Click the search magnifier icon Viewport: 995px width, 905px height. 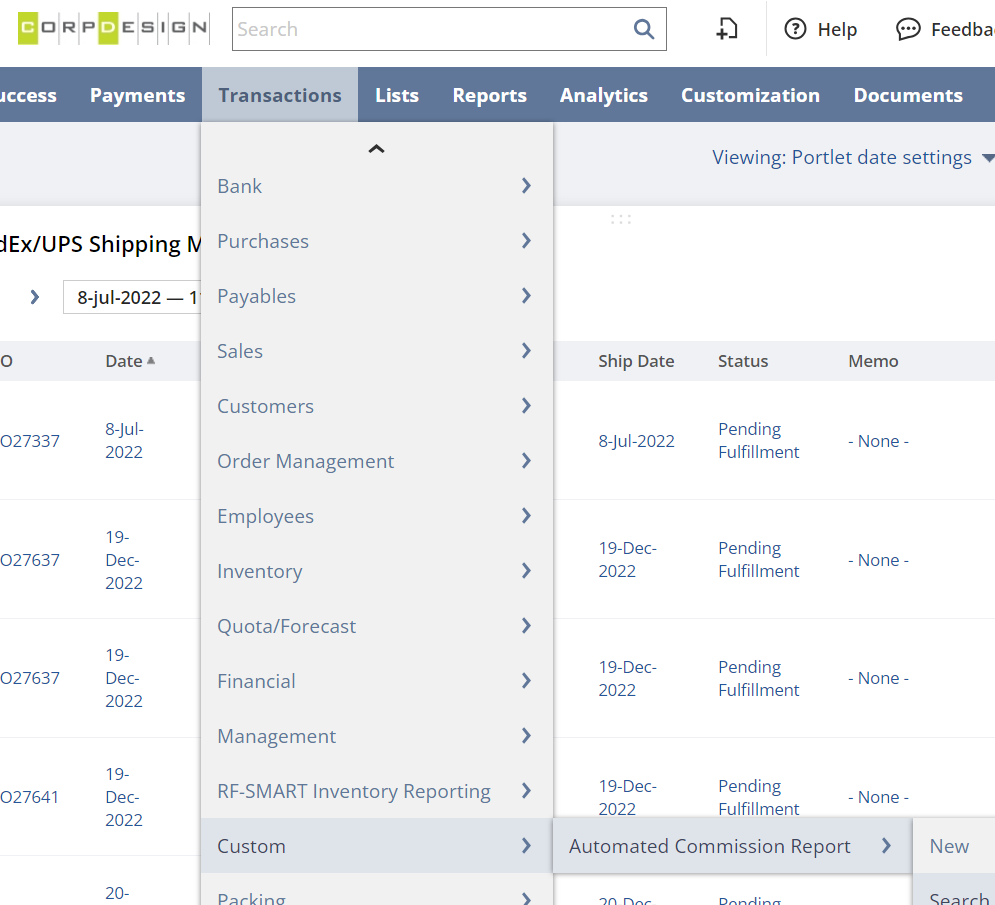tap(644, 29)
